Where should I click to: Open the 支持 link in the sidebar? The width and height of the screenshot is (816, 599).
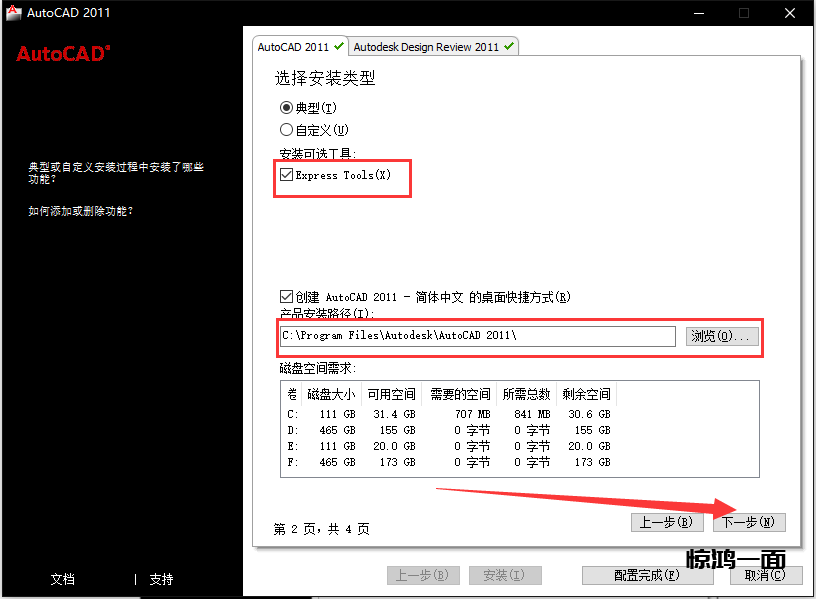tap(161, 579)
